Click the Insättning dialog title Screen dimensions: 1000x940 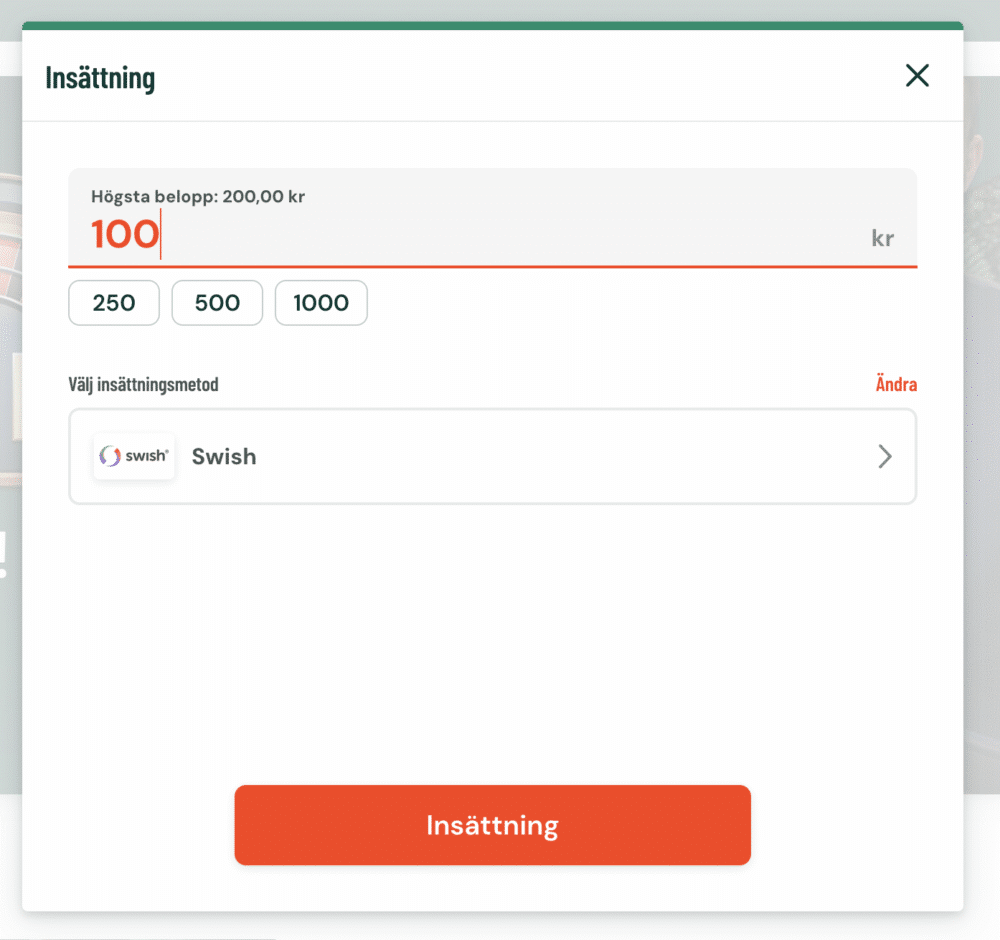[100, 77]
